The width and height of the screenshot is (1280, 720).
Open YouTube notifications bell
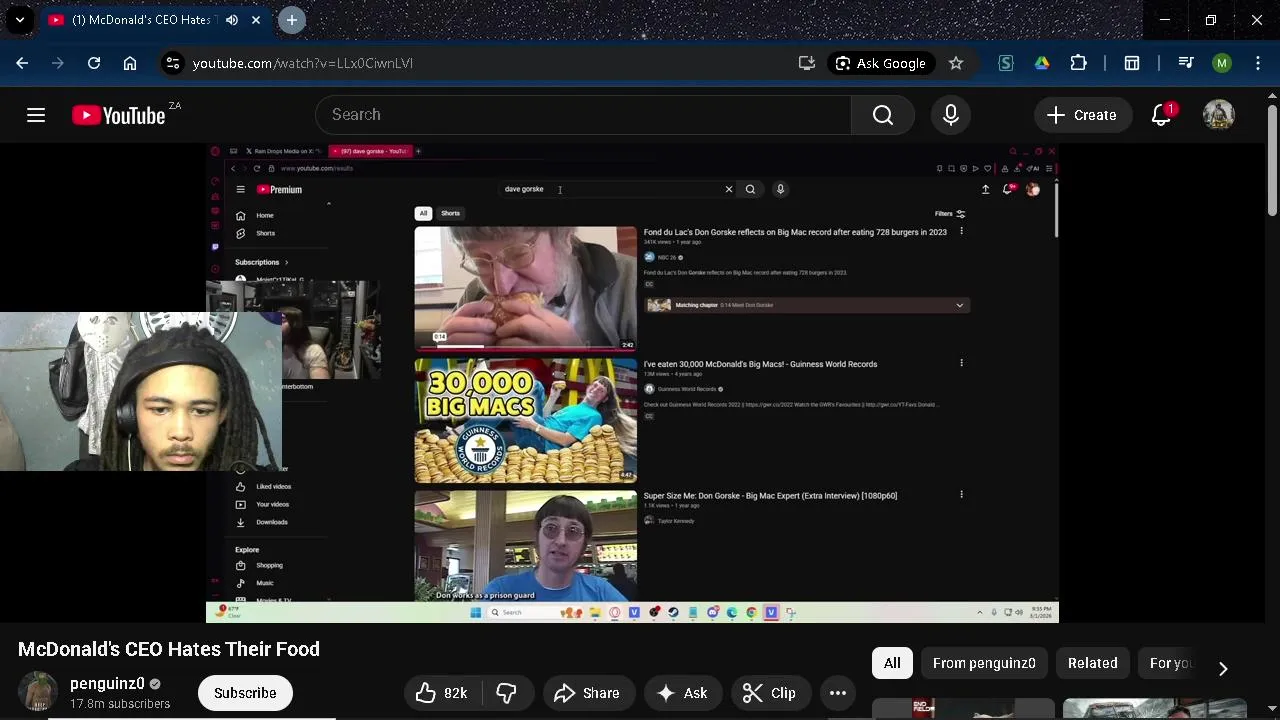1161,115
